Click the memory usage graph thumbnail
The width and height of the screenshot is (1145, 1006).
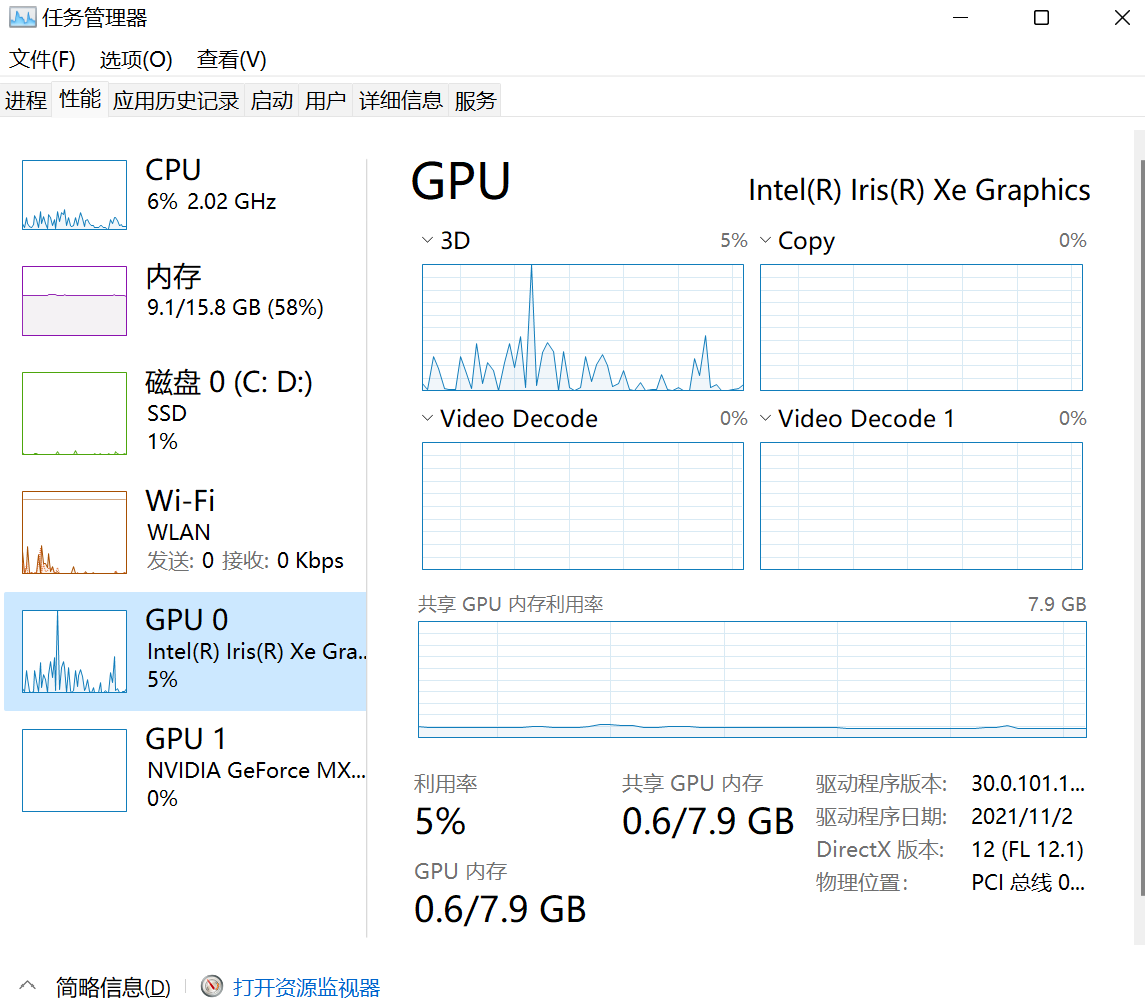pos(74,301)
